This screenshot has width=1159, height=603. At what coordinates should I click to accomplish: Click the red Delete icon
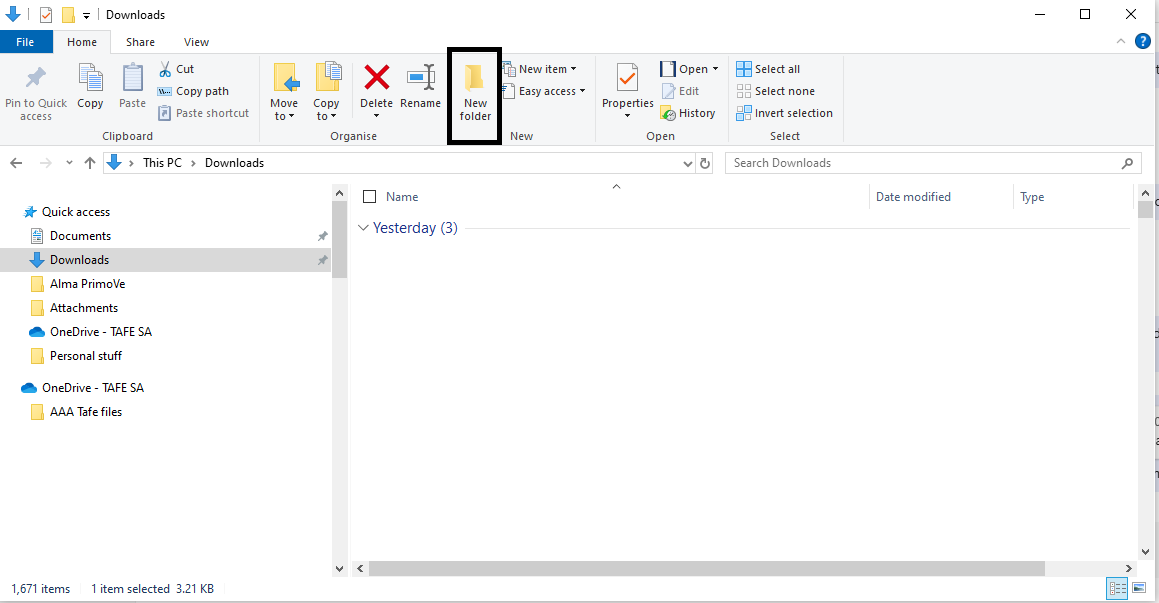376,79
